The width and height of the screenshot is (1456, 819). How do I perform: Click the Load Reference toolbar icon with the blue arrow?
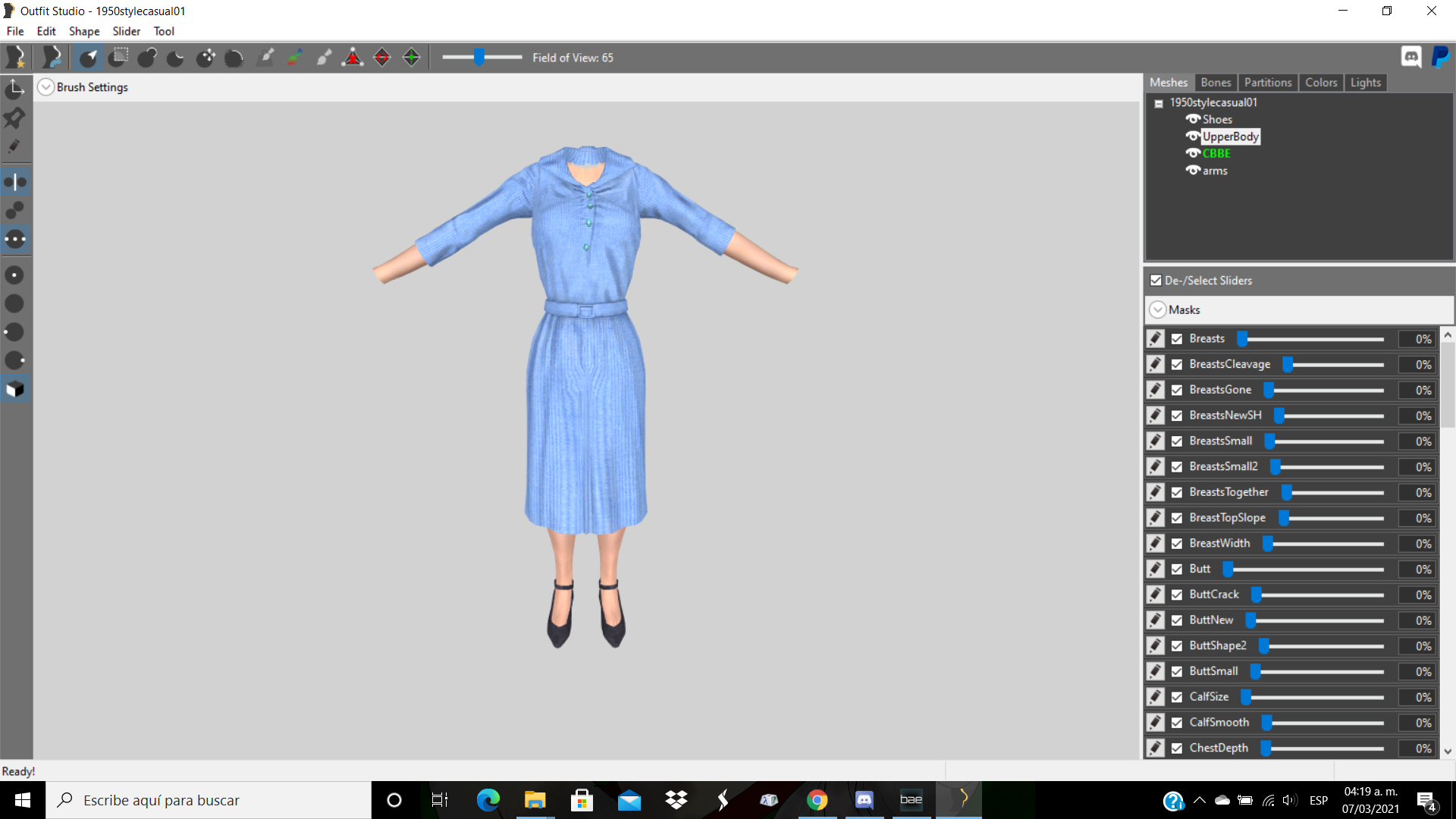tap(52, 57)
